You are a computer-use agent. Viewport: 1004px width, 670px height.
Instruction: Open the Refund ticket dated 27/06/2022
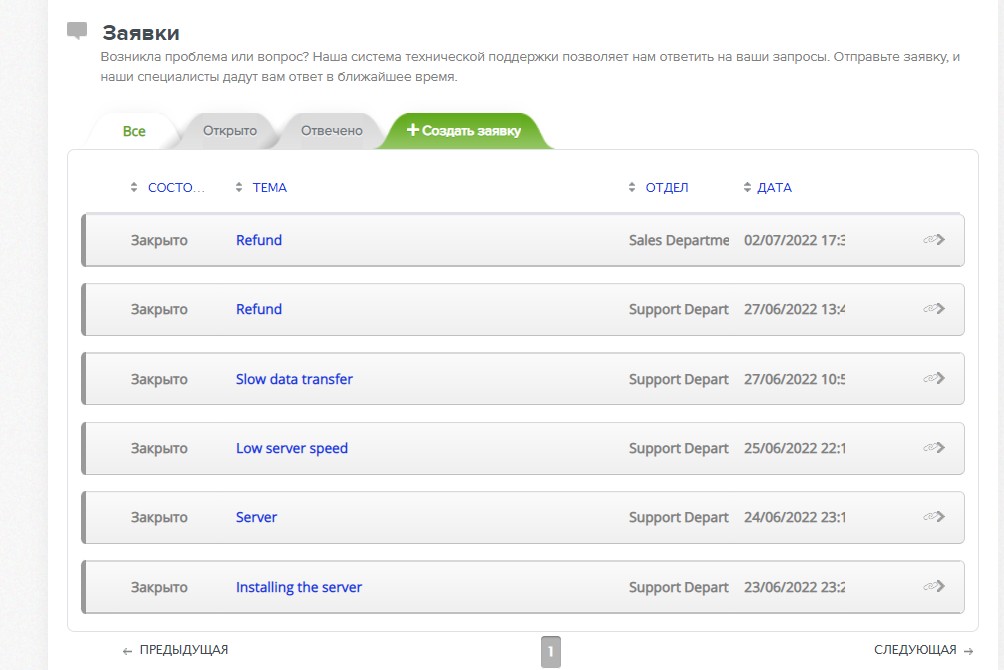point(259,309)
